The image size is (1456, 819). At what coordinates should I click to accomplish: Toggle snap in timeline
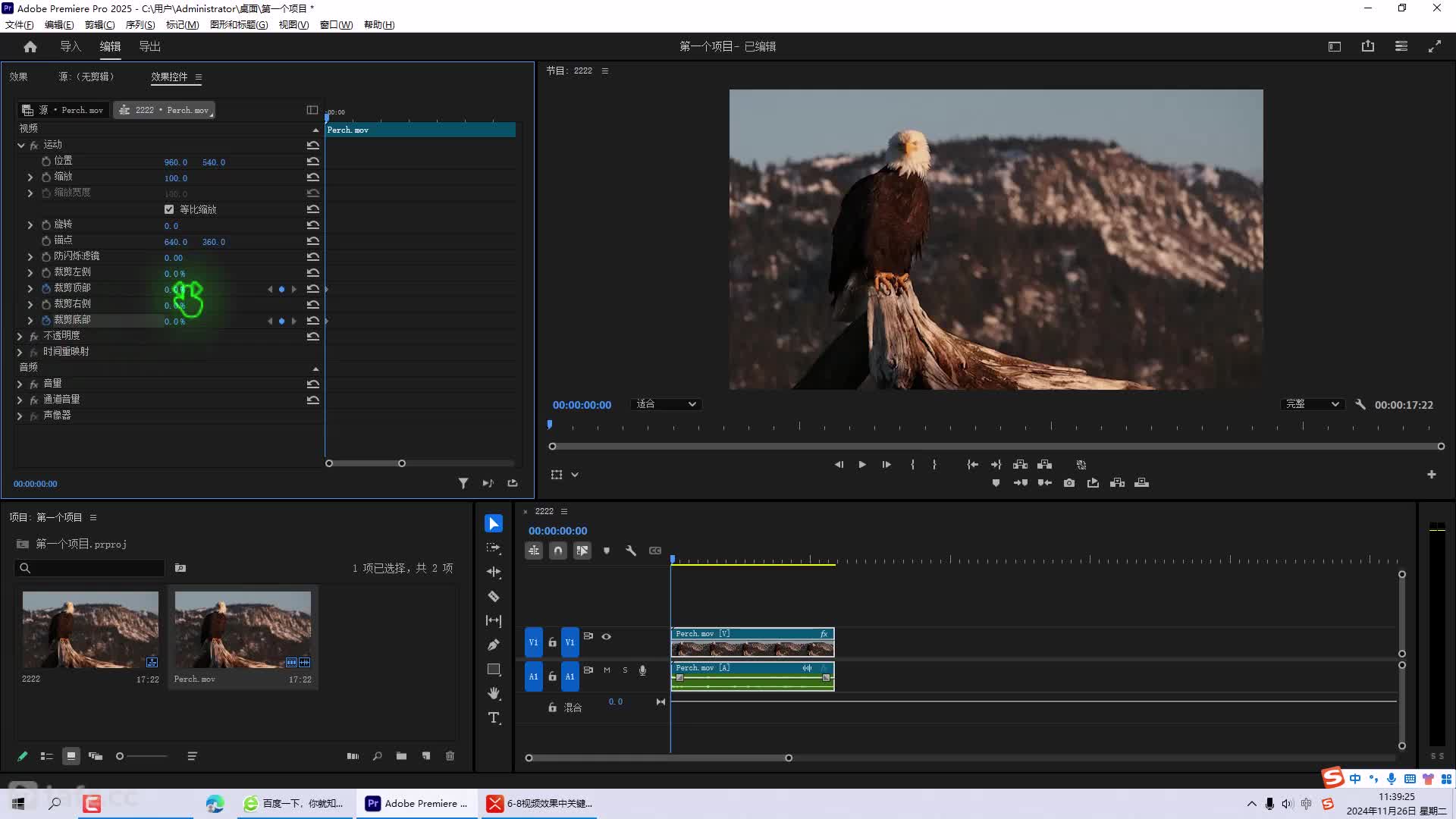[558, 551]
